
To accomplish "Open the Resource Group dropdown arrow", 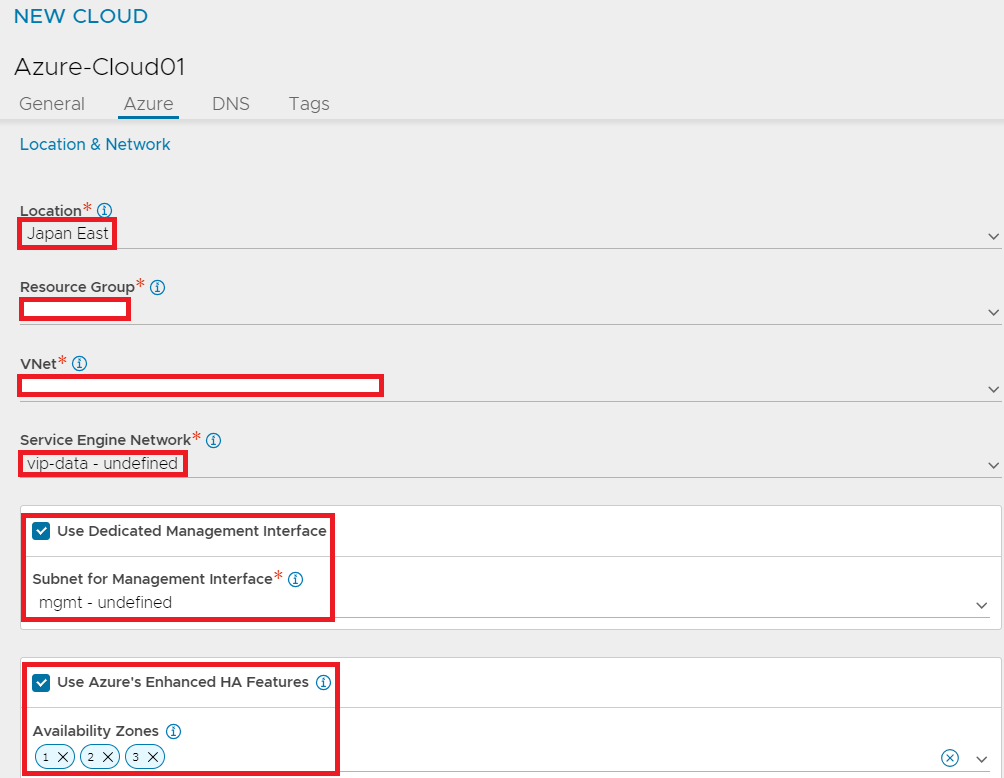I will pyautogui.click(x=993, y=312).
